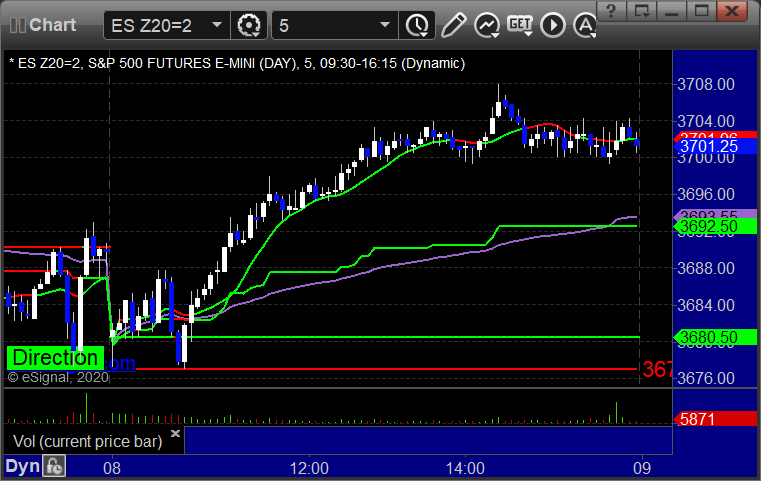Click the 08 date axis label
The image size is (761, 481).
tap(112, 468)
